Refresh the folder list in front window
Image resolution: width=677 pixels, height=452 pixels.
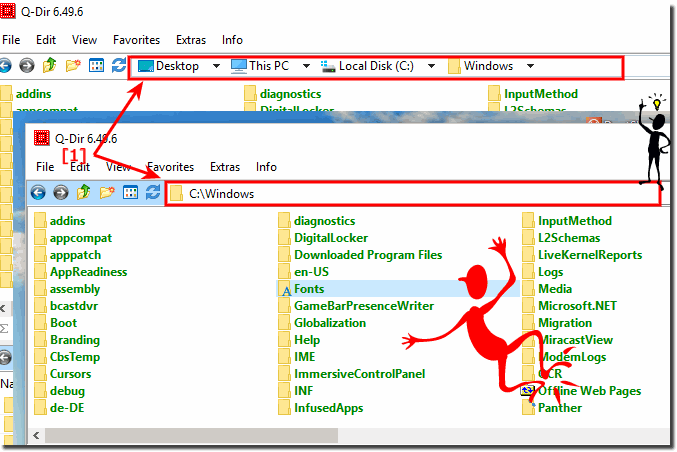[x=153, y=192]
